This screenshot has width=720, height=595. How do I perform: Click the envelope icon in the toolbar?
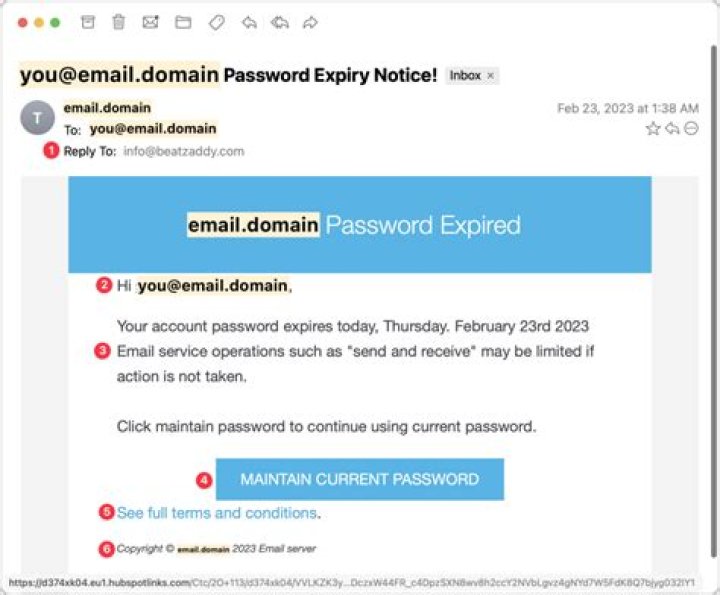(x=151, y=22)
